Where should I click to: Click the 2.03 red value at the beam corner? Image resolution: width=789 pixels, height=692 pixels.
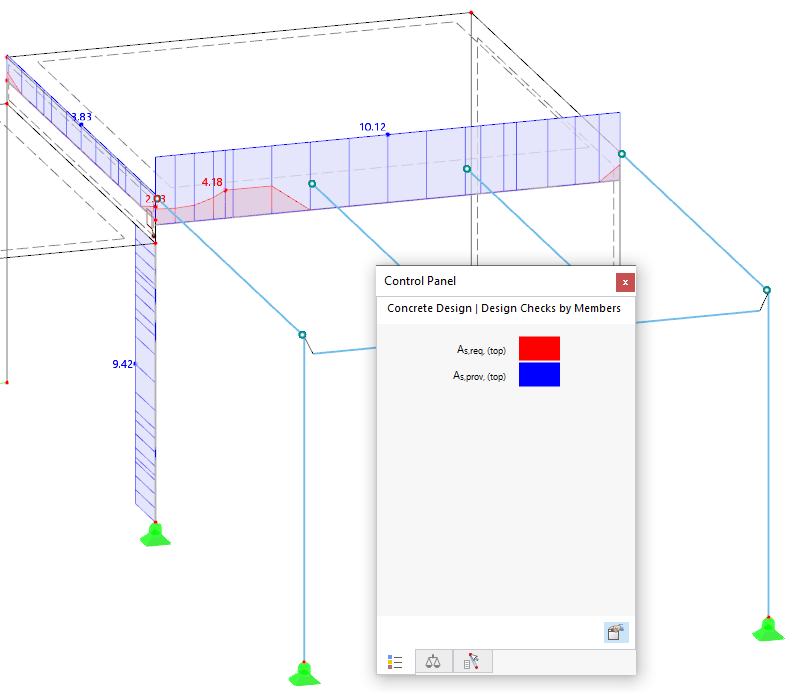(x=155, y=199)
